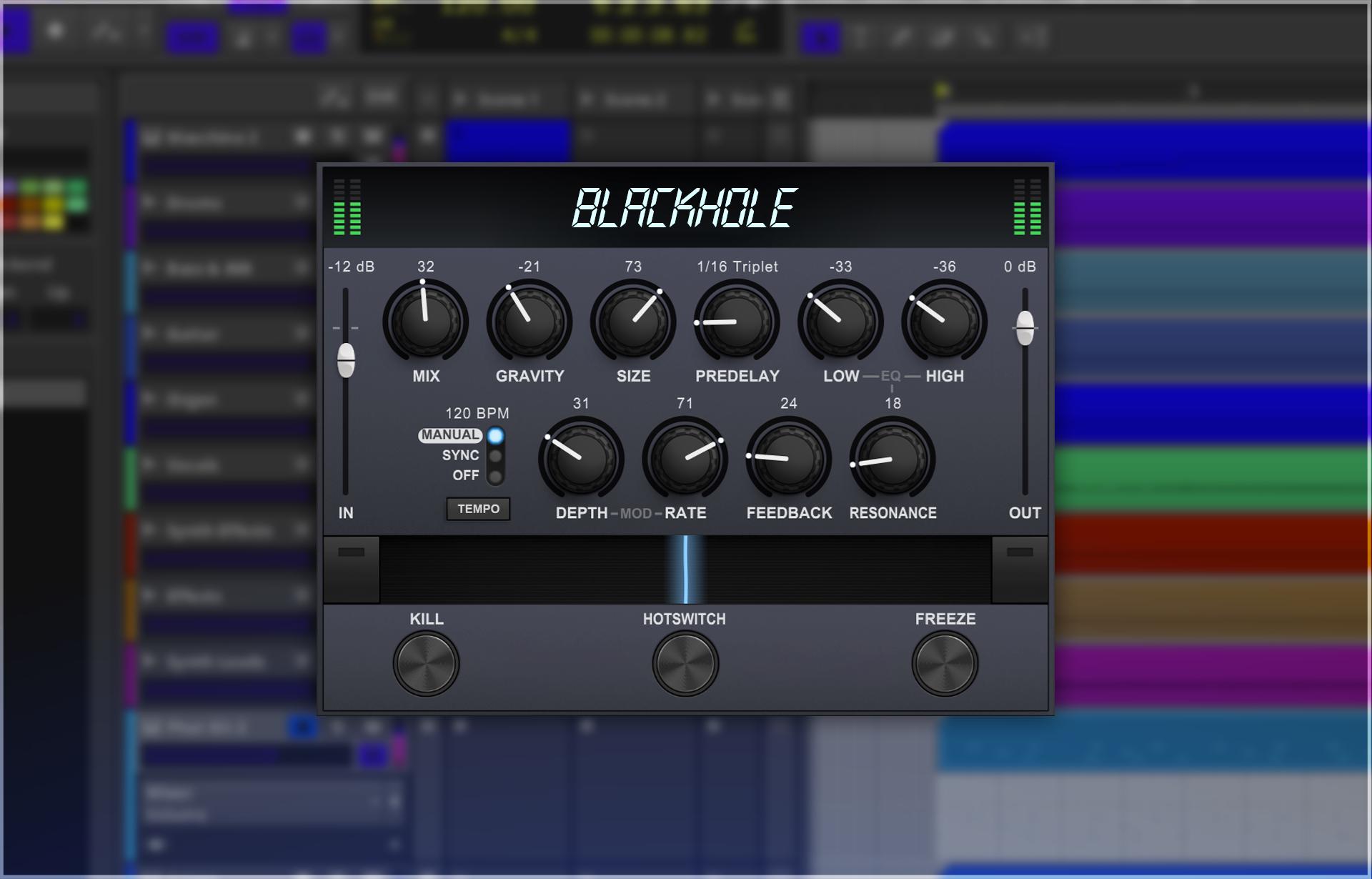Click the FEEDBACK knob
1372x879 pixels.
coord(788,459)
